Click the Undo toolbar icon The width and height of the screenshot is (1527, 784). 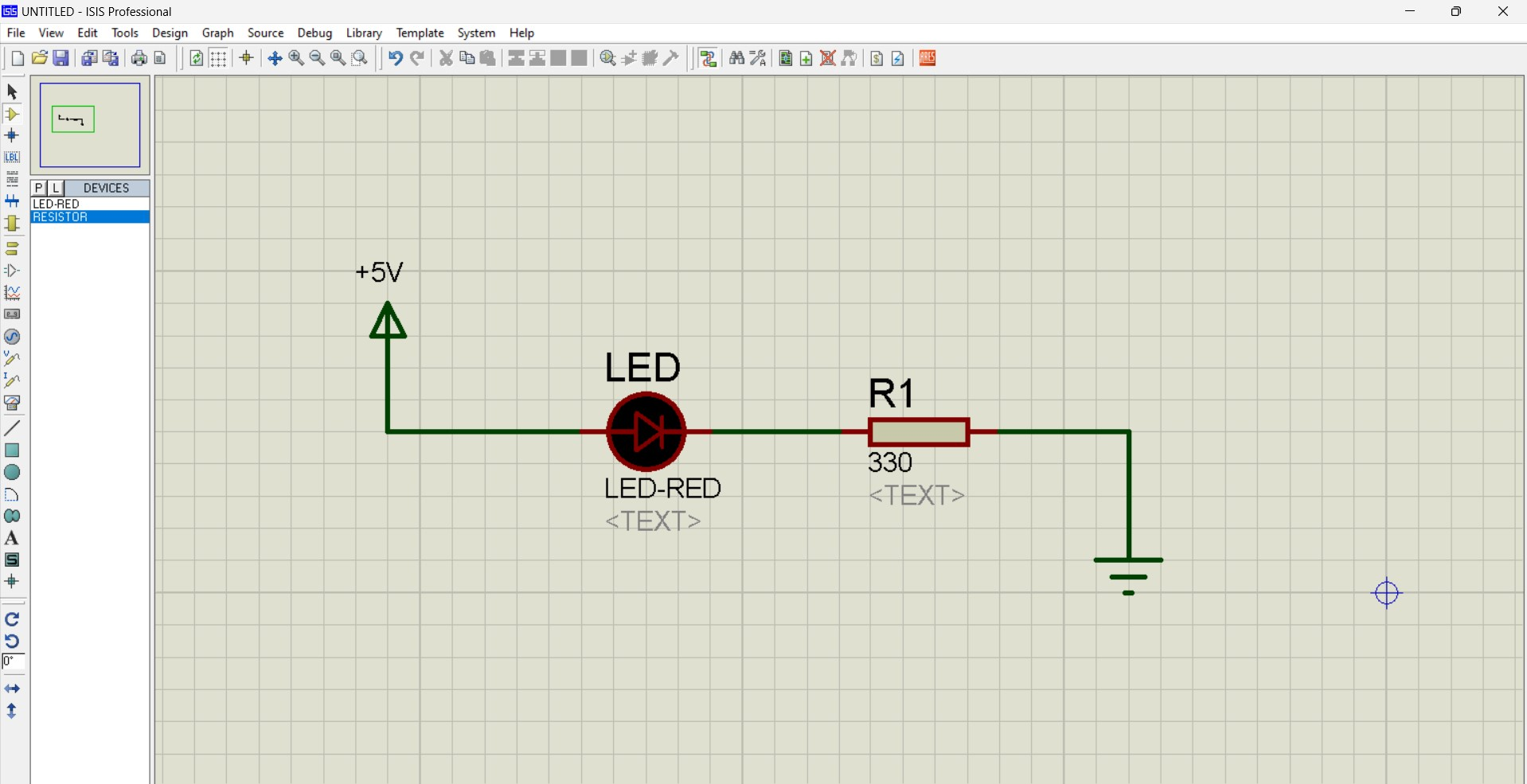point(395,58)
